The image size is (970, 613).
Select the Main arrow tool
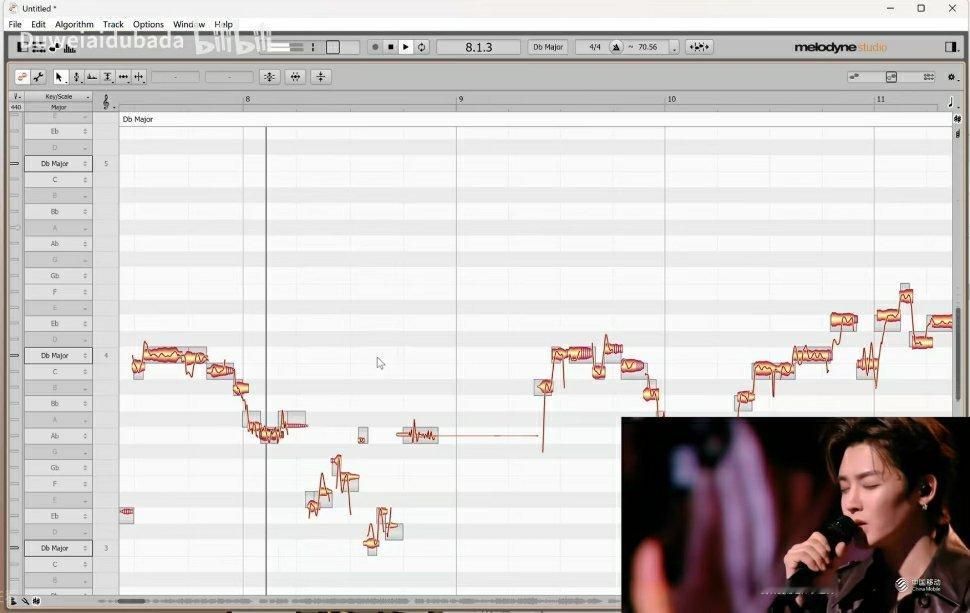click(59, 77)
